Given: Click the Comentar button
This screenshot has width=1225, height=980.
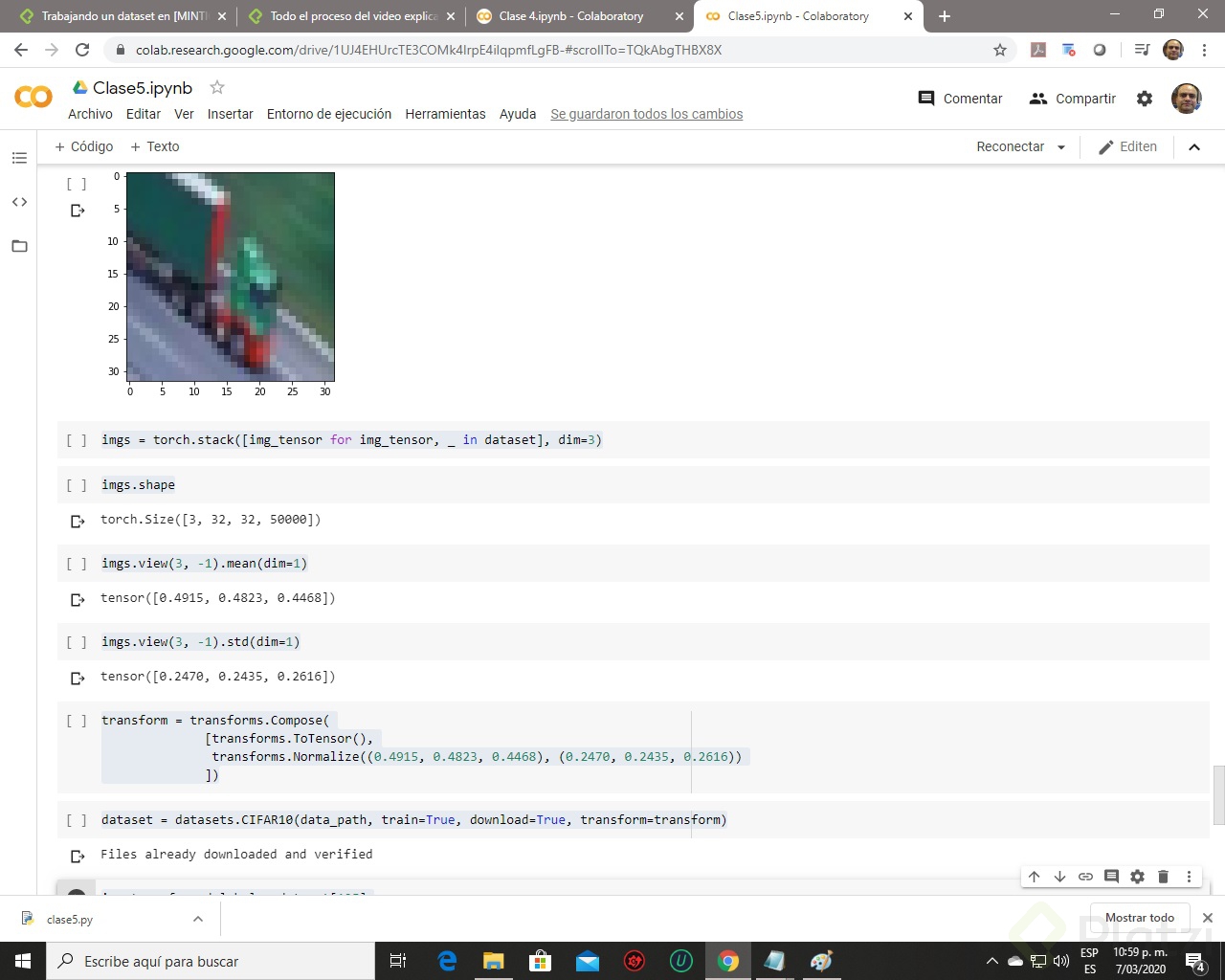Looking at the screenshot, I should 960,99.
